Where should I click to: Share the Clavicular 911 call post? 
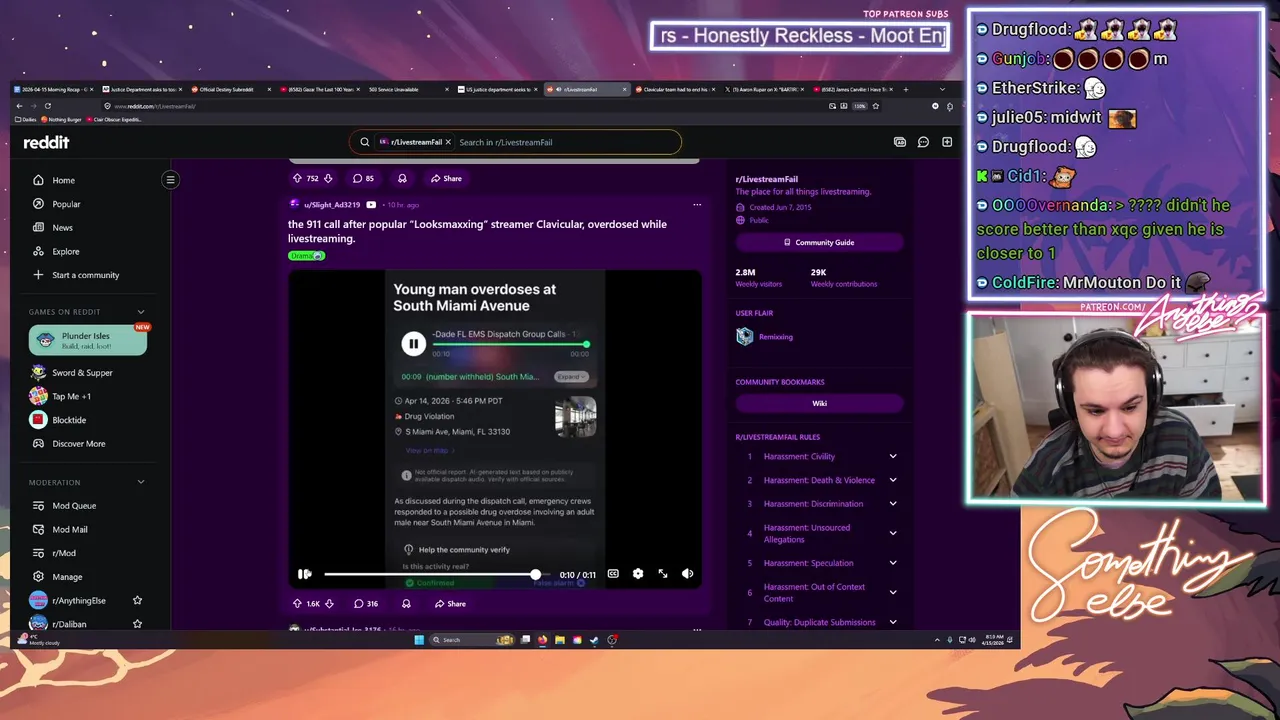click(448, 604)
